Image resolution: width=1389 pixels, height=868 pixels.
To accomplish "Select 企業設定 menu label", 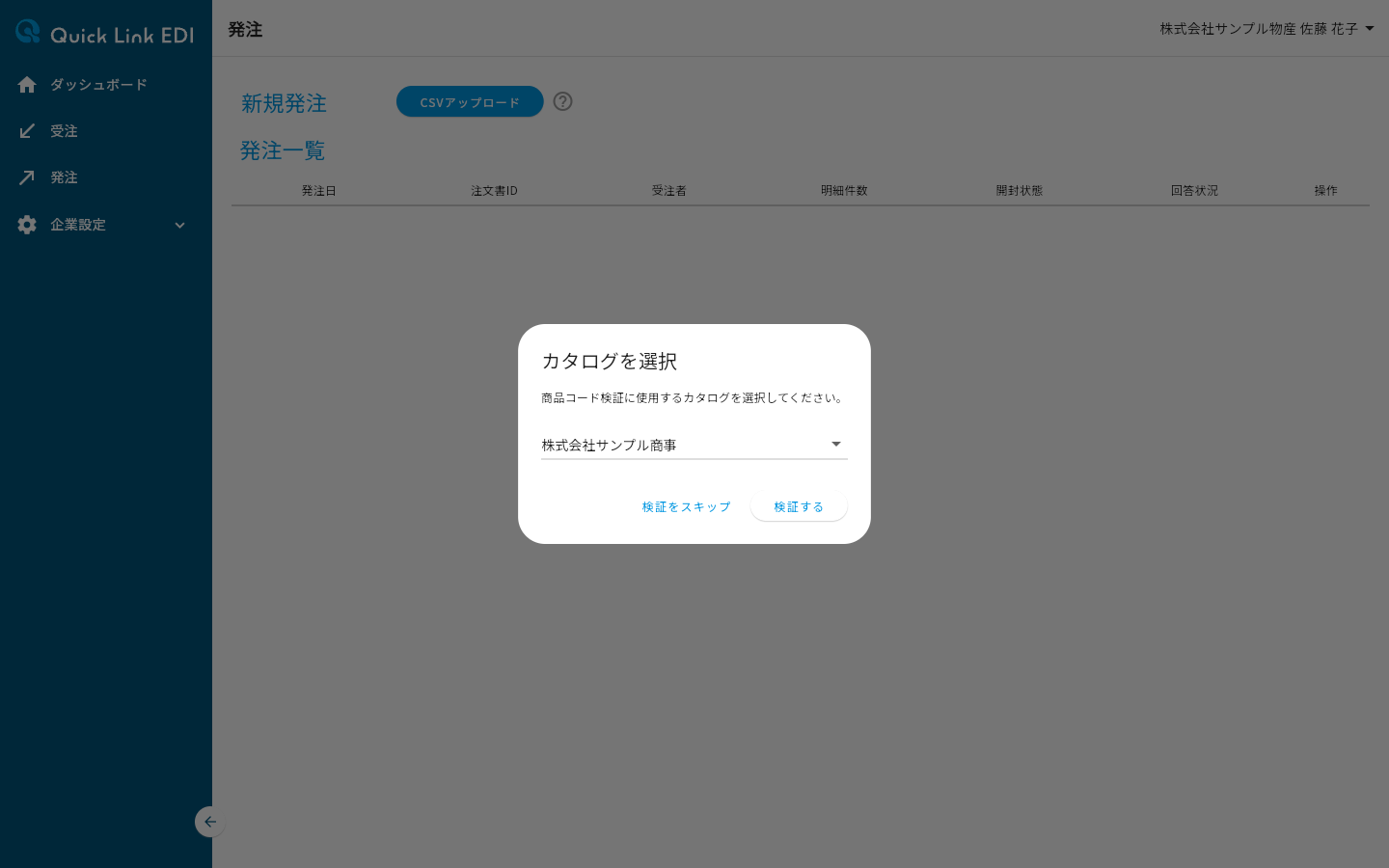I will [x=78, y=225].
